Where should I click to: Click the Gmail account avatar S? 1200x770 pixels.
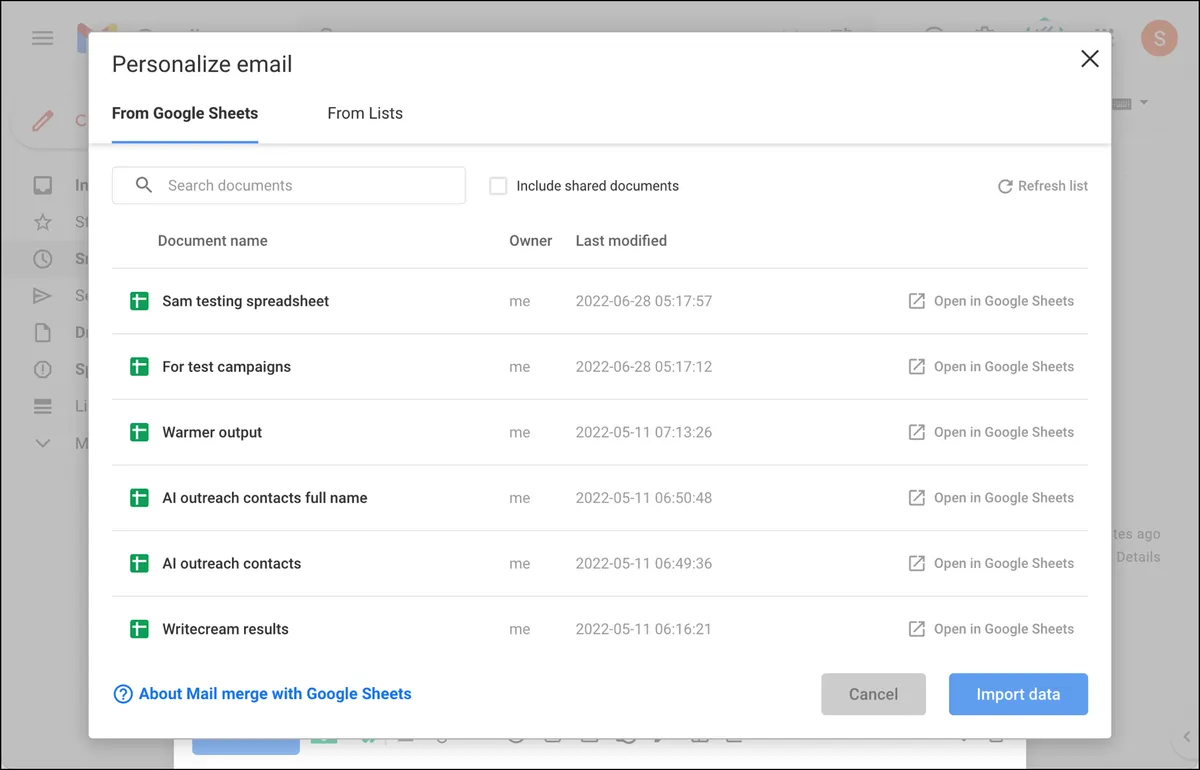1159,38
